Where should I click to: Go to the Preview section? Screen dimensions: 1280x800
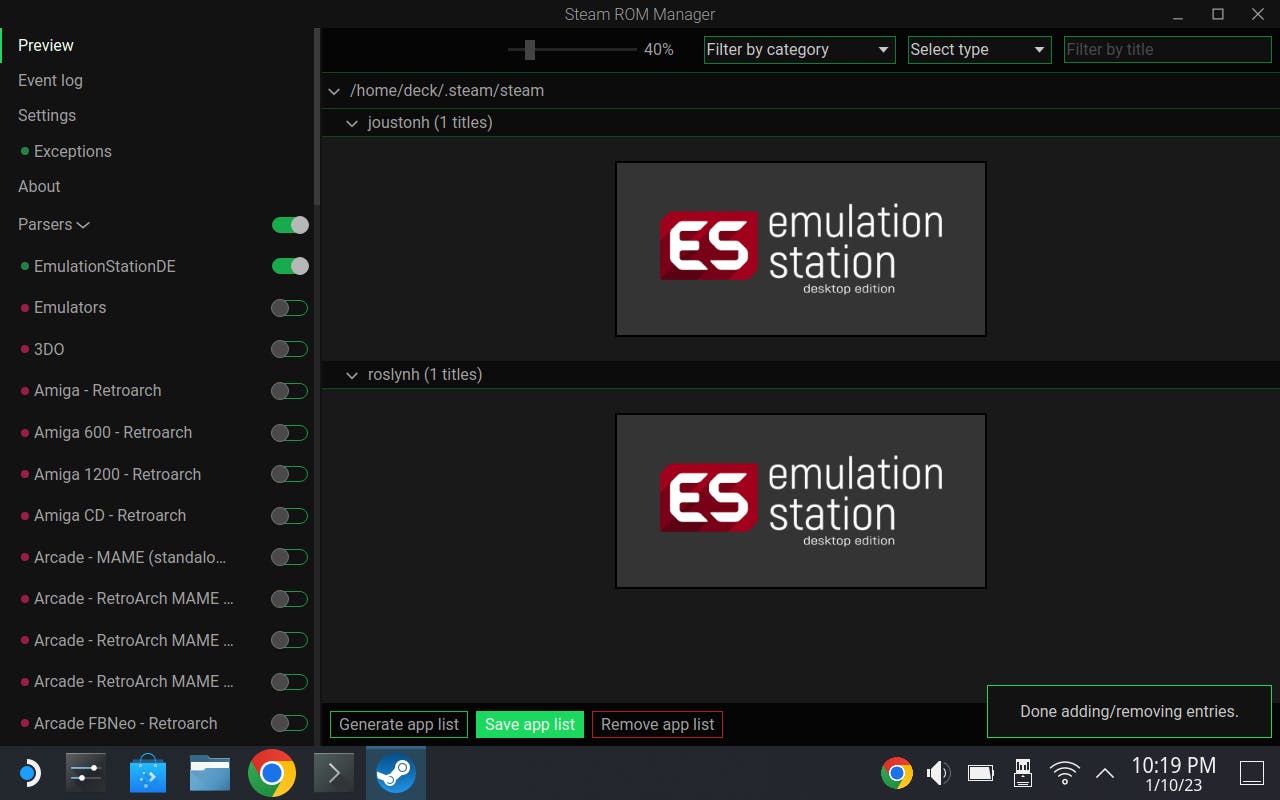coord(46,45)
